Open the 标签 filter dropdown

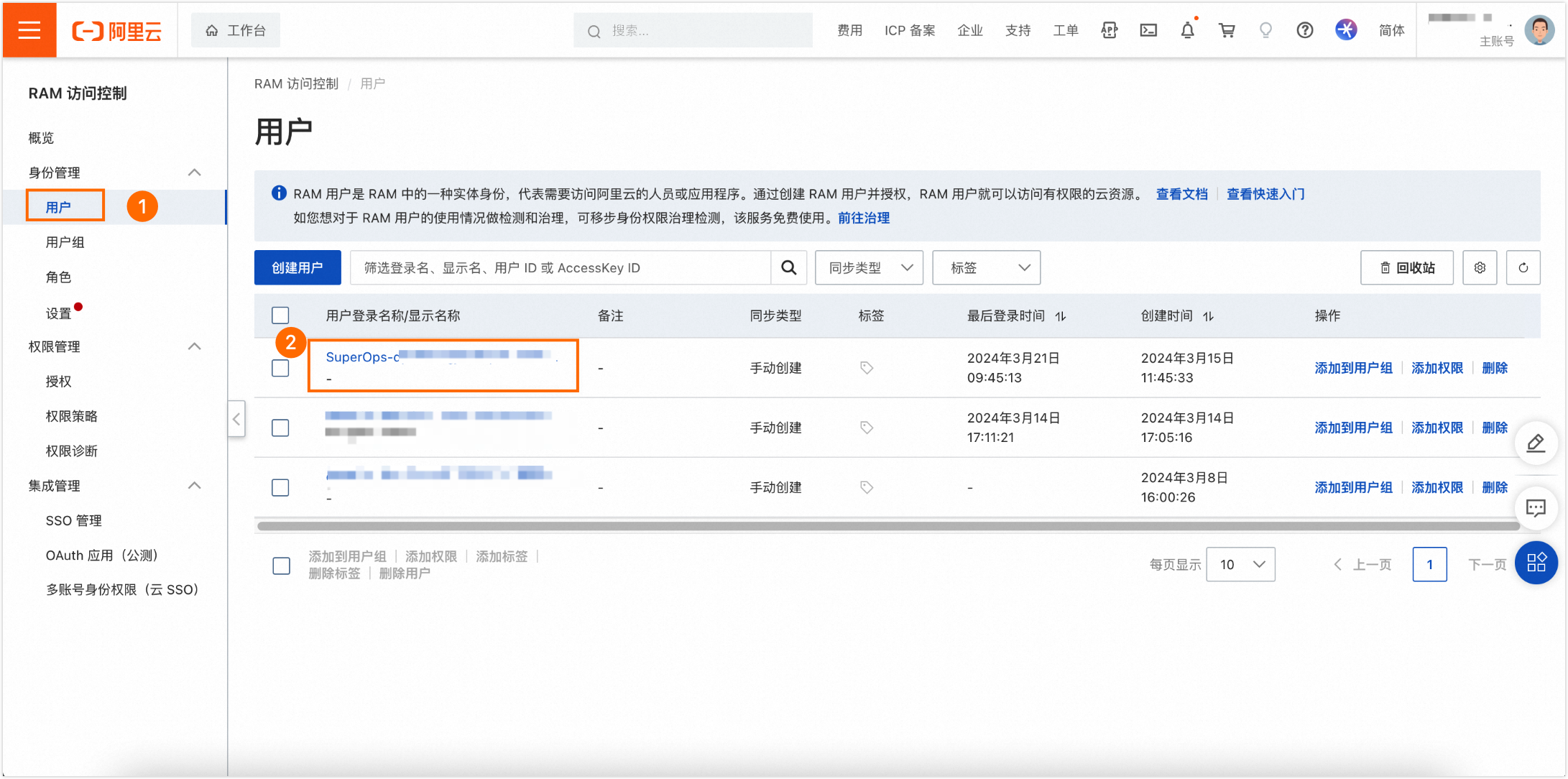[986, 268]
